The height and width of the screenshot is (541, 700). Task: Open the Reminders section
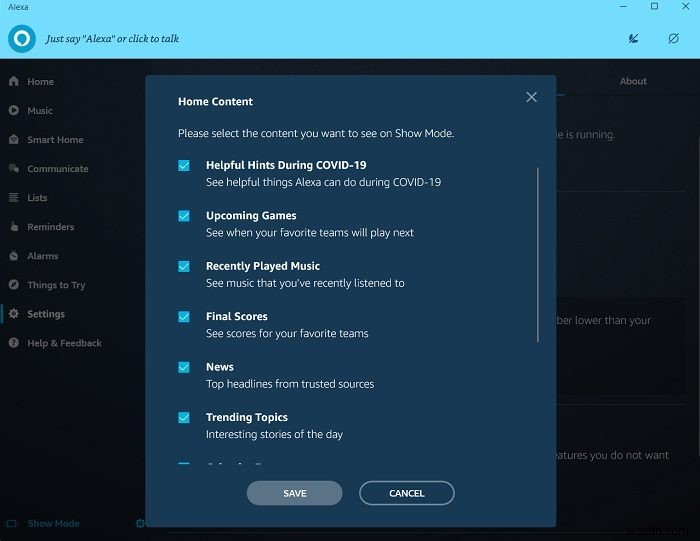[x=50, y=227]
